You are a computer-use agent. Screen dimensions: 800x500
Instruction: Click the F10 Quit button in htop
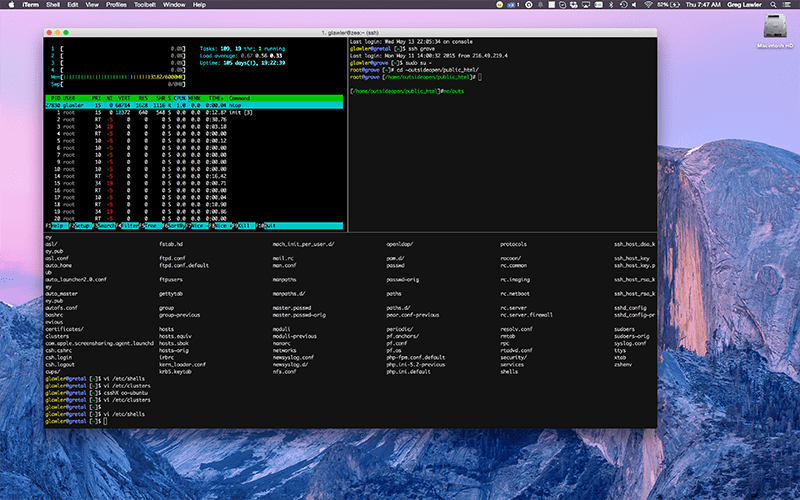[x=298, y=226]
